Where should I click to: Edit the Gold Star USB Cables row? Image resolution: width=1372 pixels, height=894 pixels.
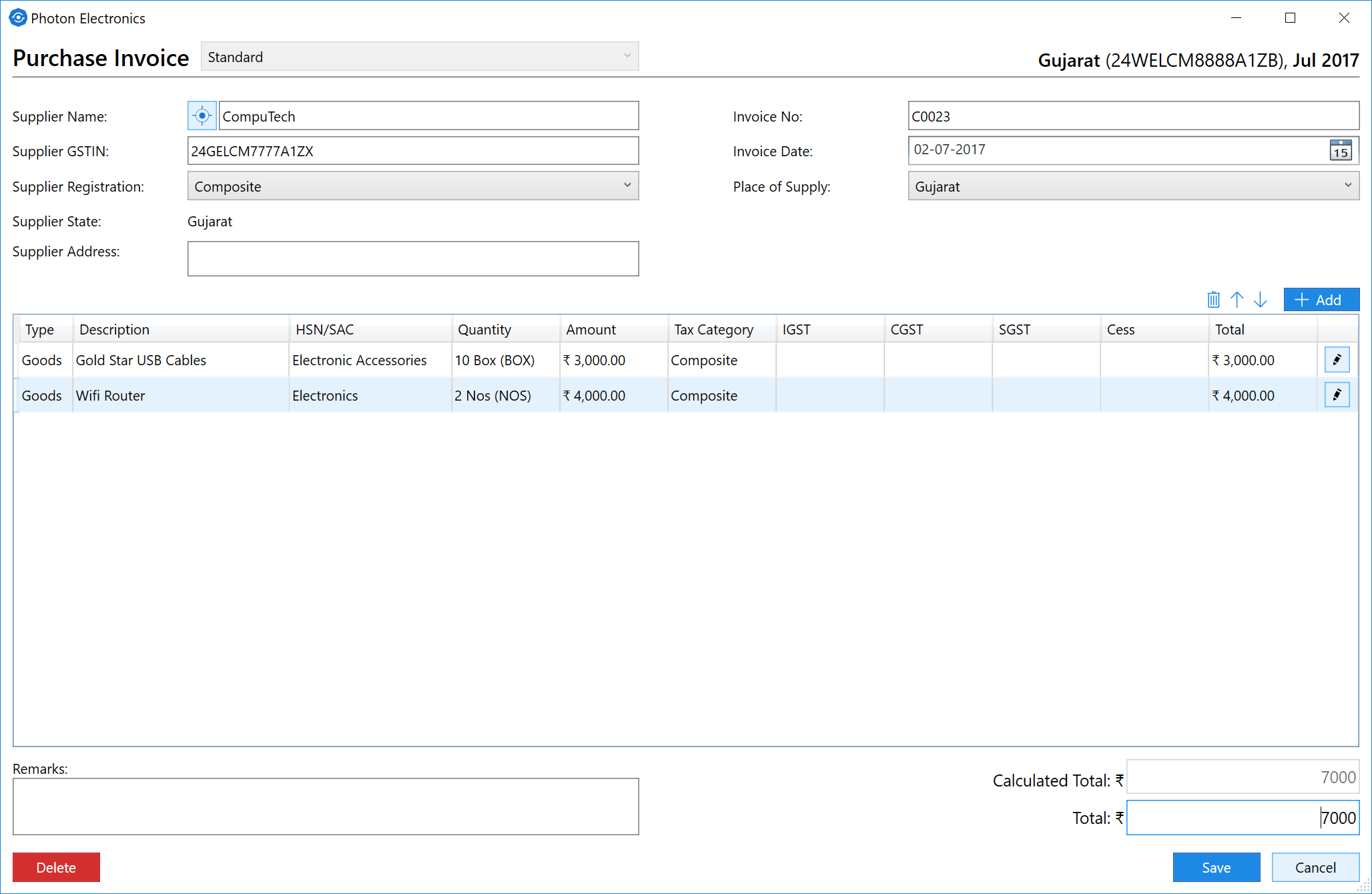click(x=1337, y=360)
